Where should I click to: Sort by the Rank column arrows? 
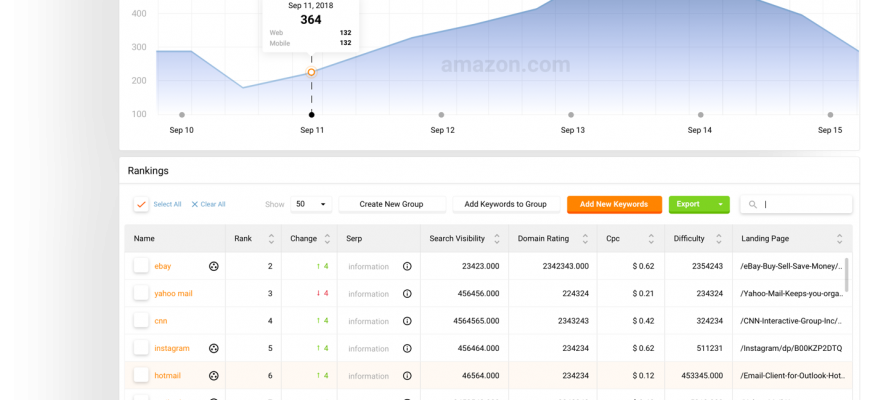[269, 239]
